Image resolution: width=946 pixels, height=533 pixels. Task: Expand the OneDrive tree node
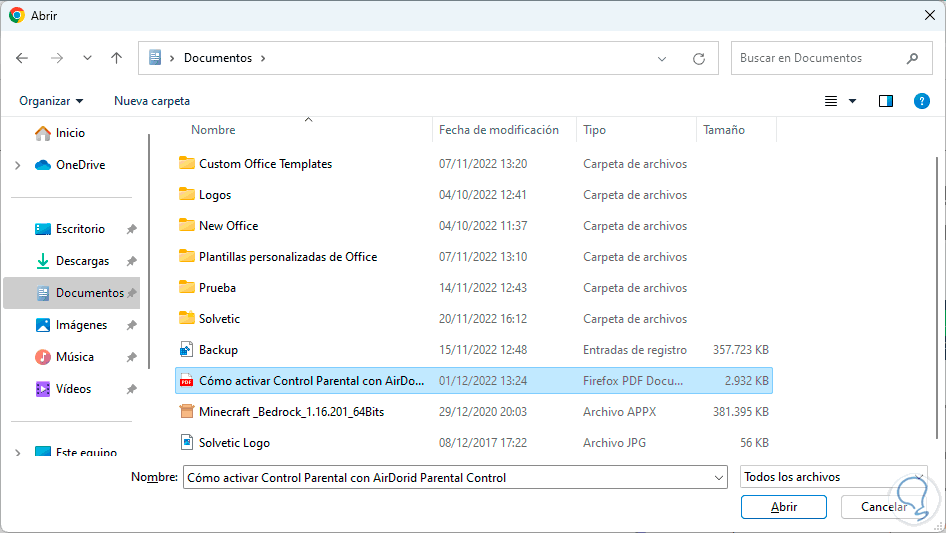17,165
